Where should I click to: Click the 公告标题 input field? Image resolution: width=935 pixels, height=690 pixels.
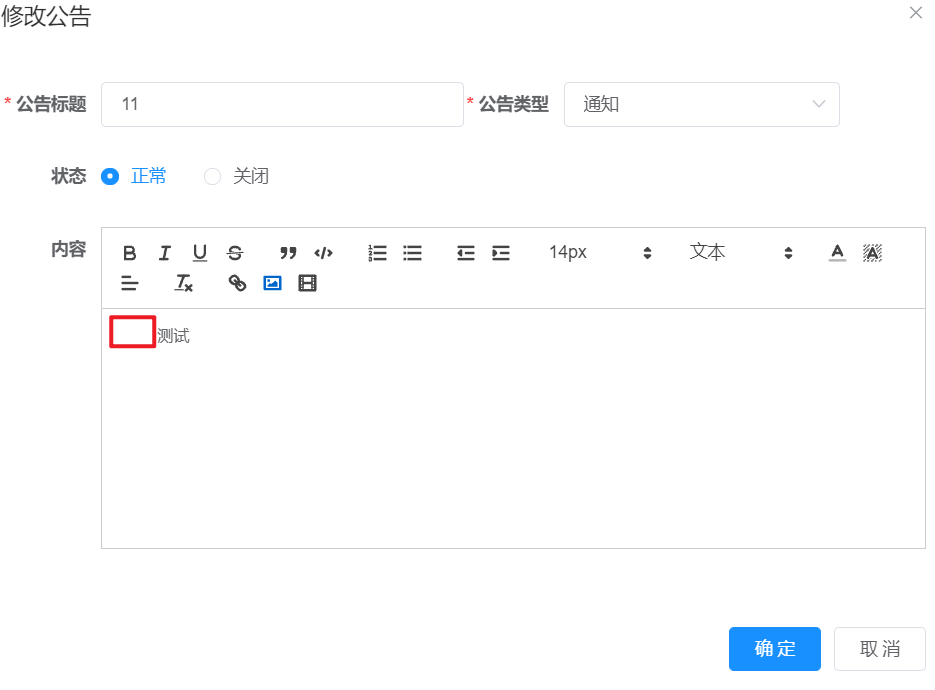282,104
